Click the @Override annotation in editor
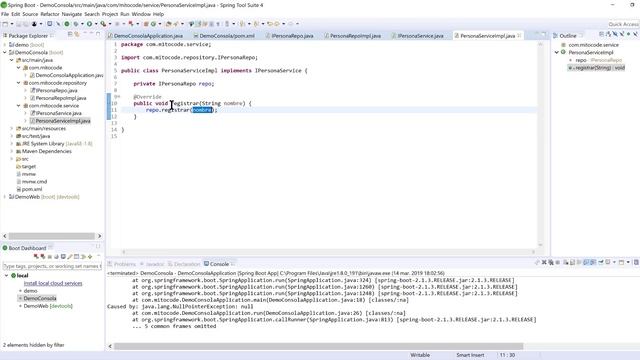 pos(147,97)
